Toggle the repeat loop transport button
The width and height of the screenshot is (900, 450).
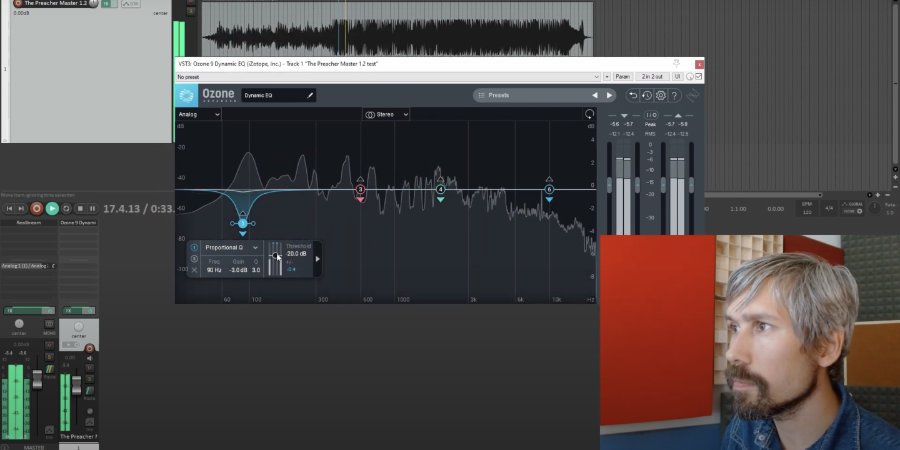pos(66,208)
